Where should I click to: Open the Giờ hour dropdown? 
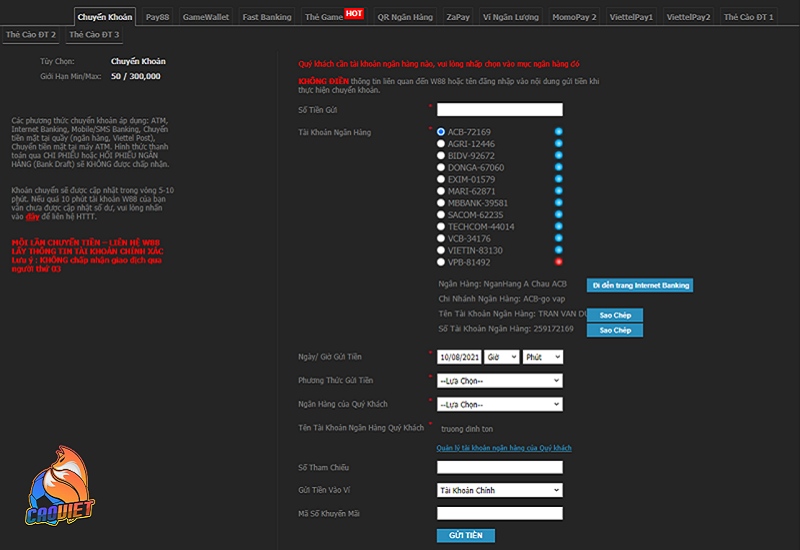click(502, 357)
